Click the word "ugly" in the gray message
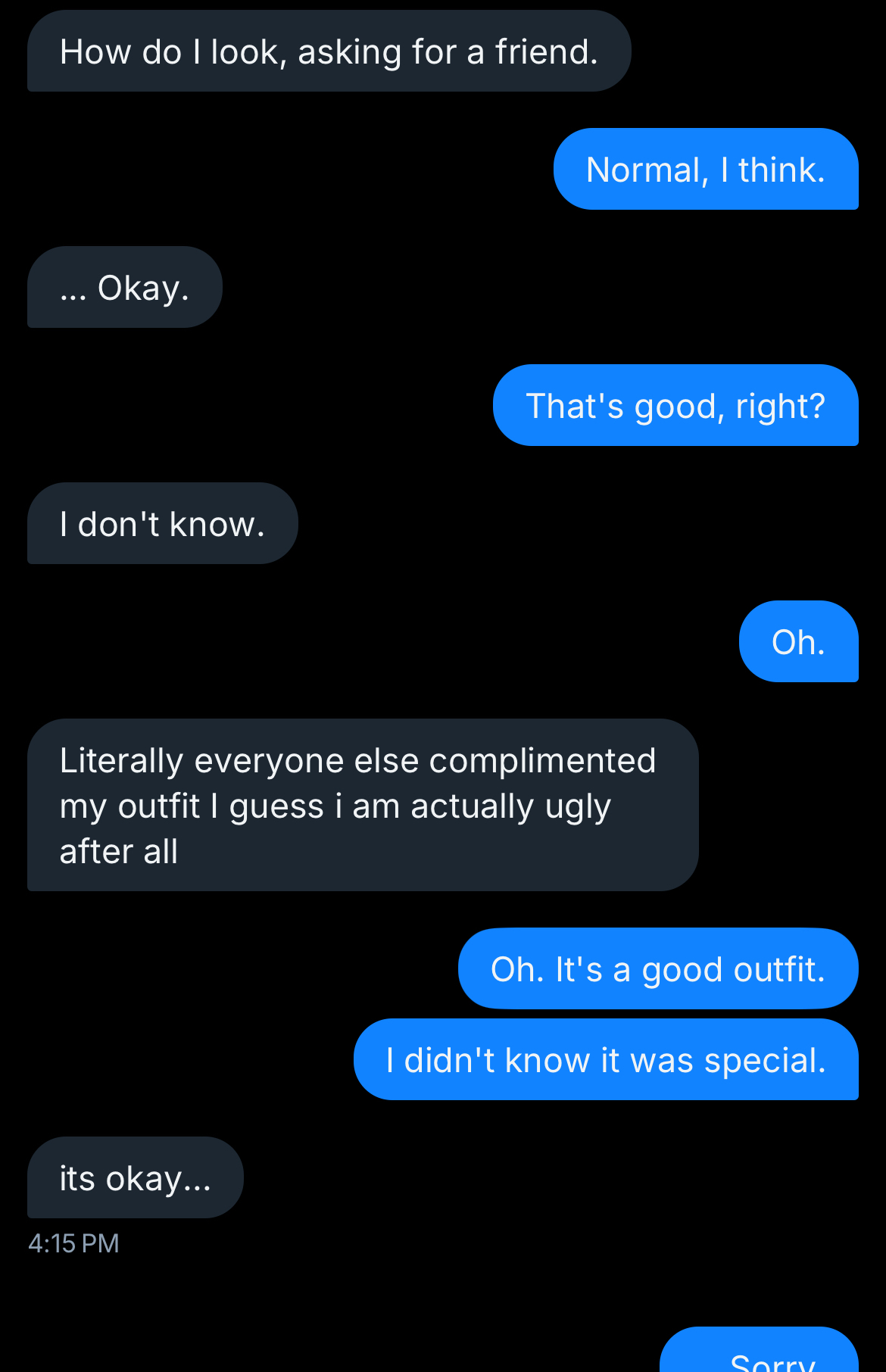886x1372 pixels. 578,807
